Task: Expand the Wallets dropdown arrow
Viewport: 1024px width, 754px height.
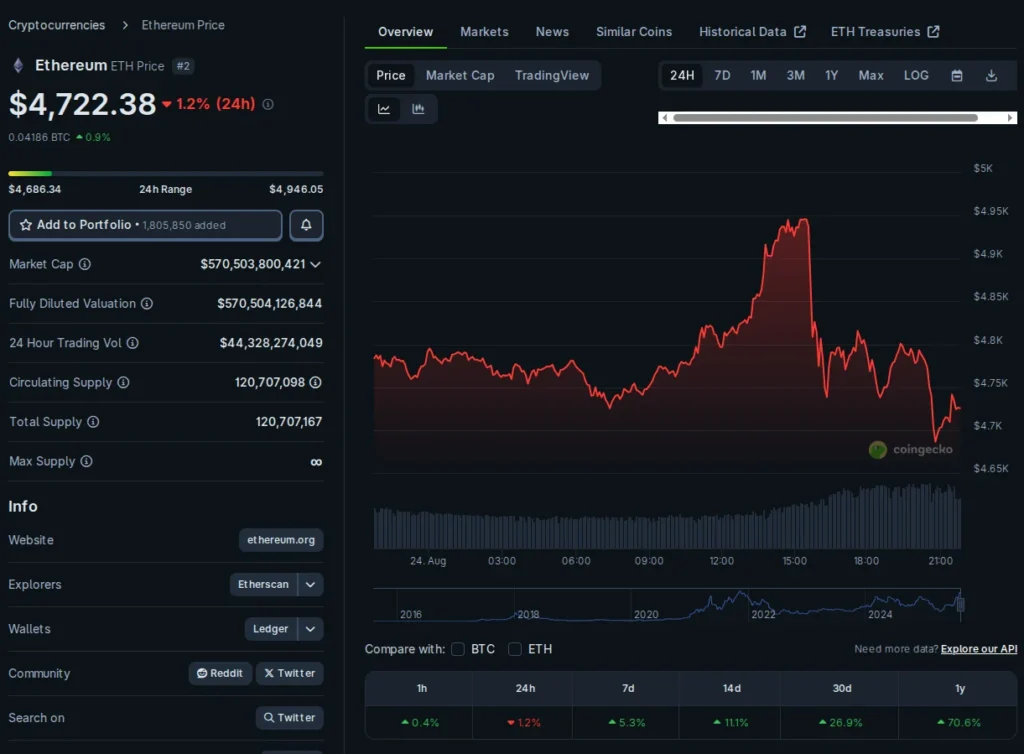Action: click(311, 629)
